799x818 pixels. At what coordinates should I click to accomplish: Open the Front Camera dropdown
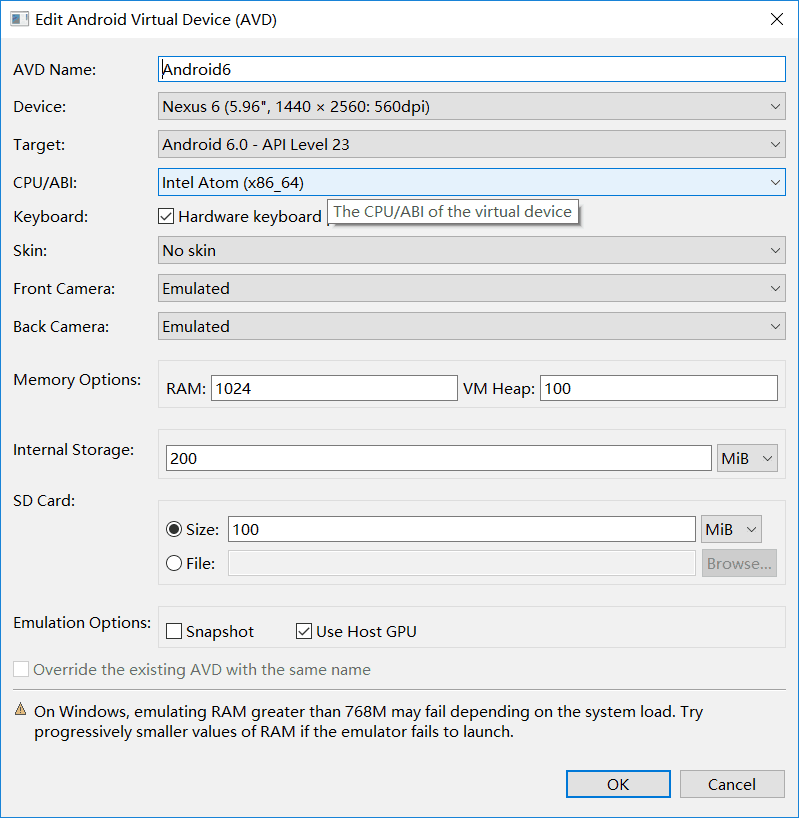[471, 288]
